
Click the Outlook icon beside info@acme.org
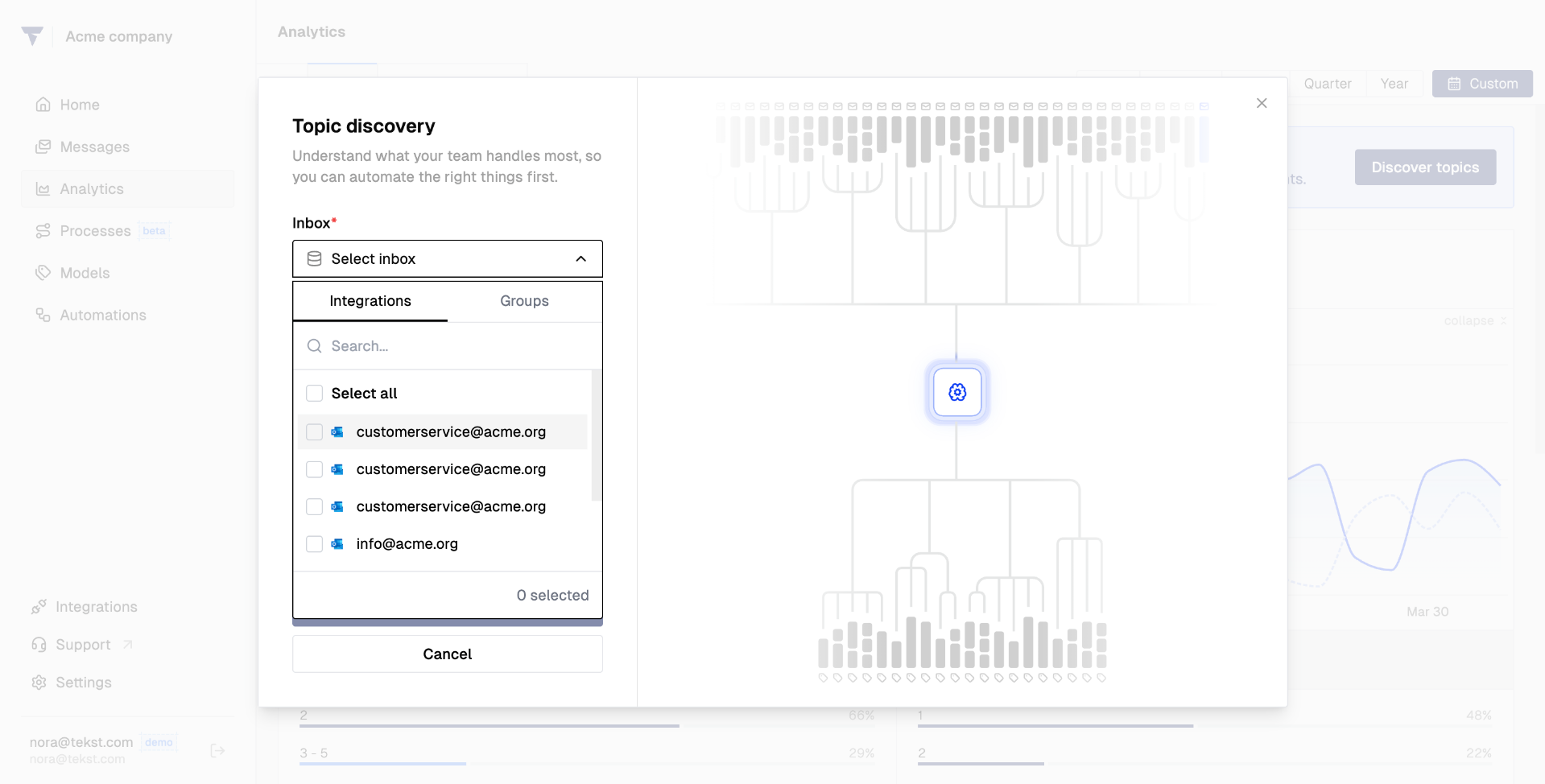(337, 544)
